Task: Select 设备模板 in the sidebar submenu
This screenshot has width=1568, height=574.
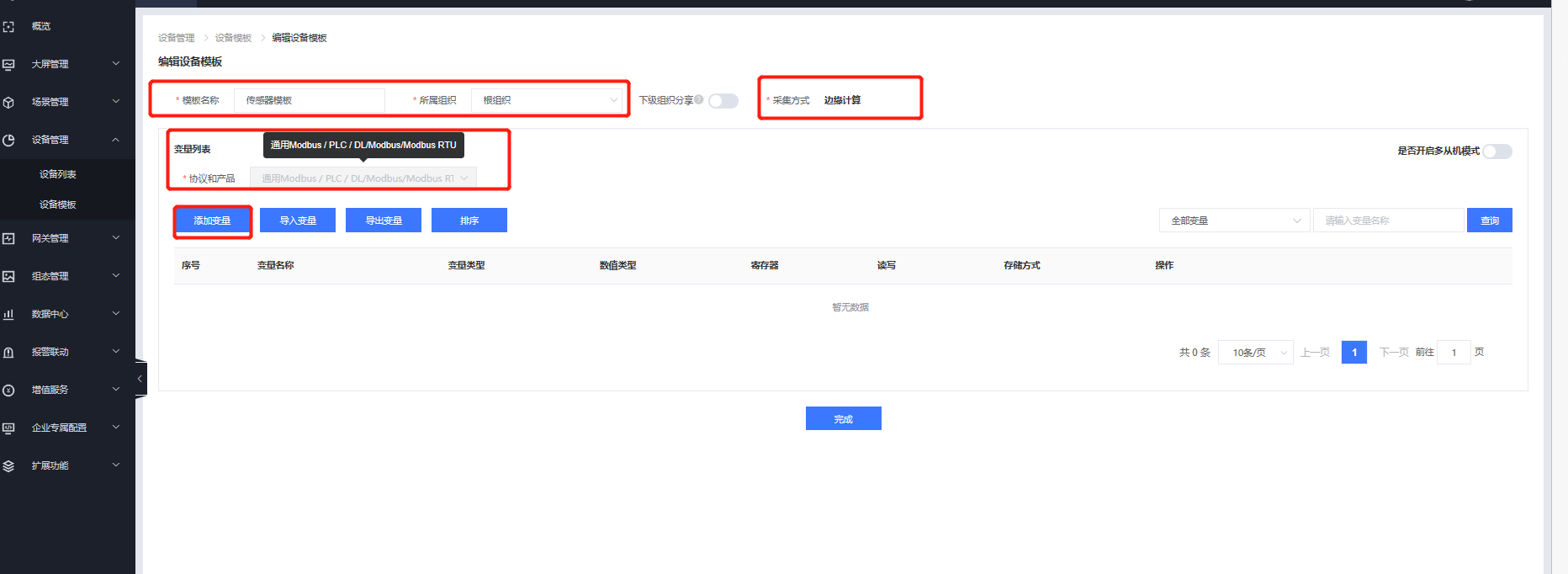Action: [x=58, y=205]
